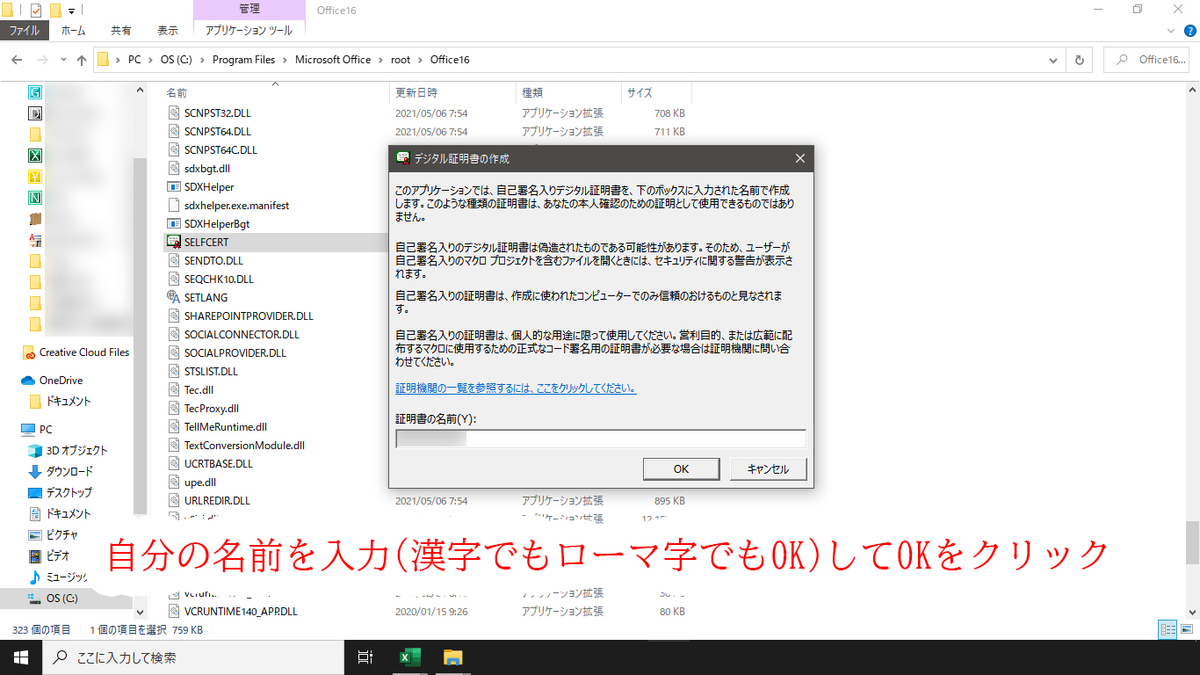Image resolution: width=1200 pixels, height=675 pixels.
Task: Toggle large thumbnails view in the status bar
Action: click(1185, 629)
